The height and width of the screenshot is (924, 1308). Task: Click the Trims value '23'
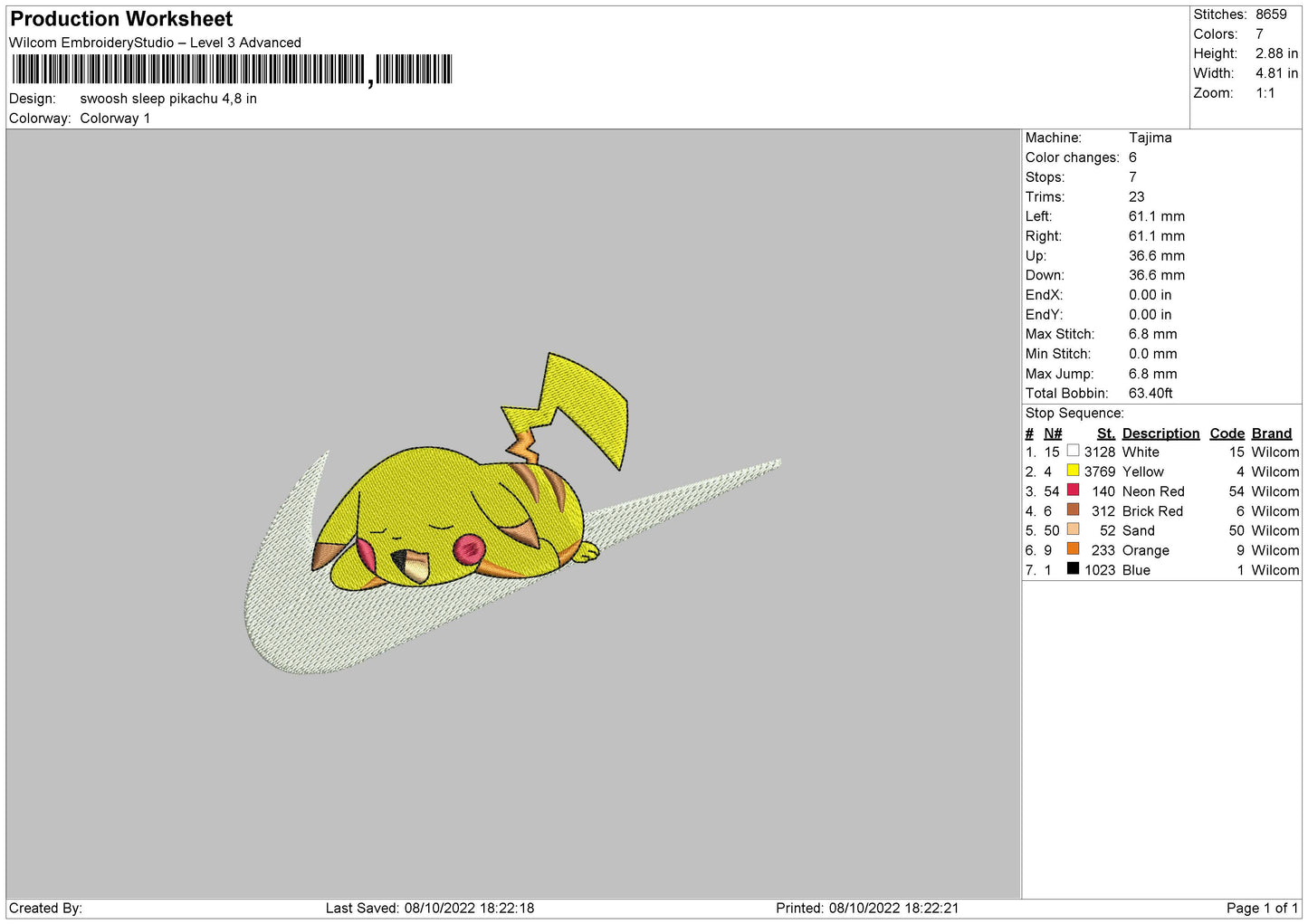[x=1136, y=196]
